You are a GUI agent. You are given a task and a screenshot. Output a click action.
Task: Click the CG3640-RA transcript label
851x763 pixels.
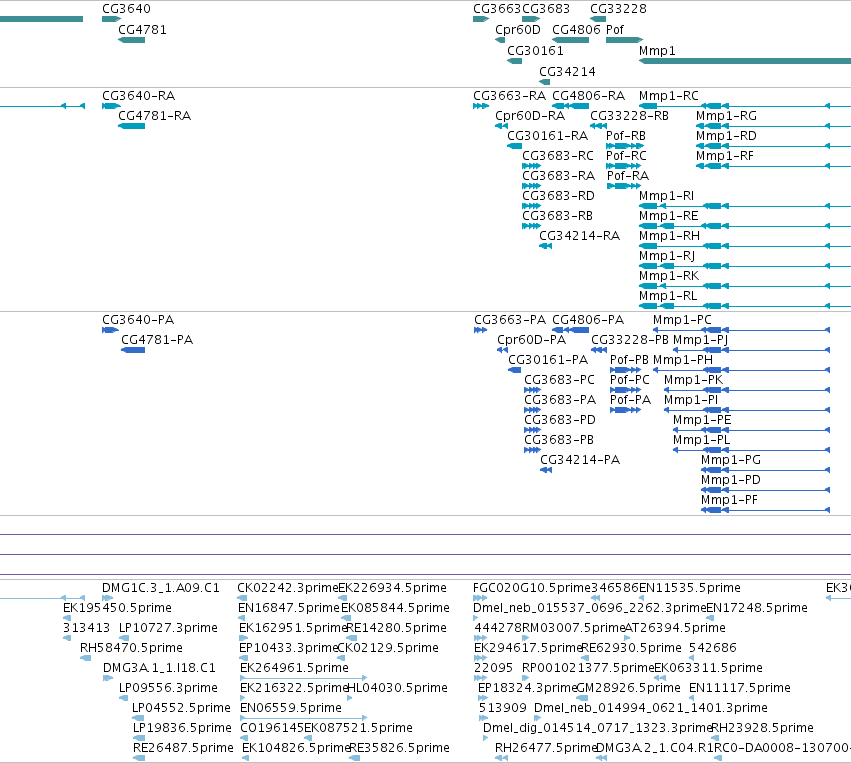pyautogui.click(x=138, y=96)
